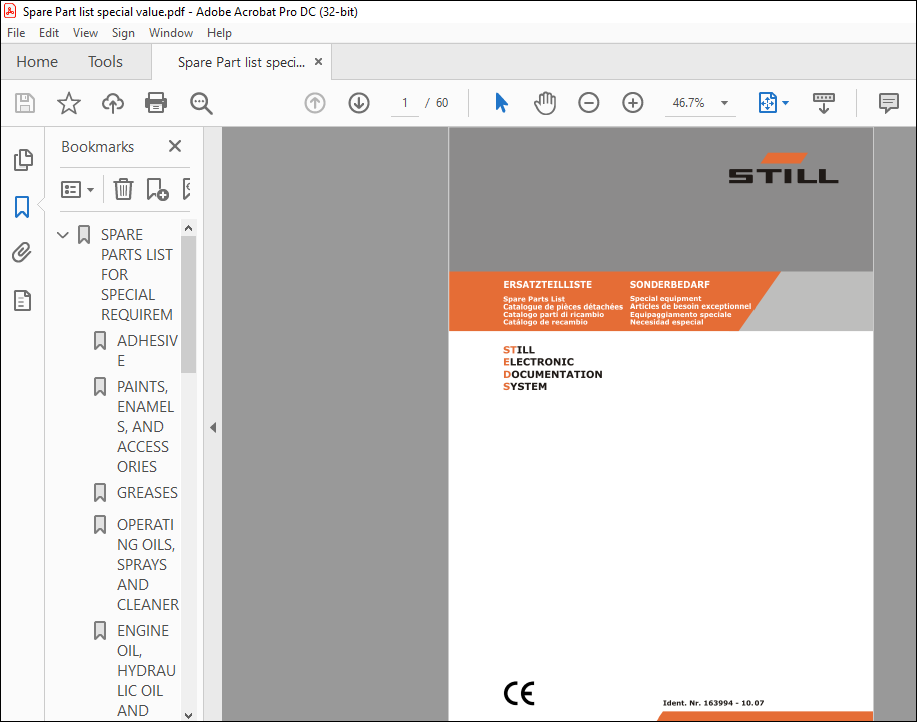Open the Edit menu

click(x=49, y=33)
